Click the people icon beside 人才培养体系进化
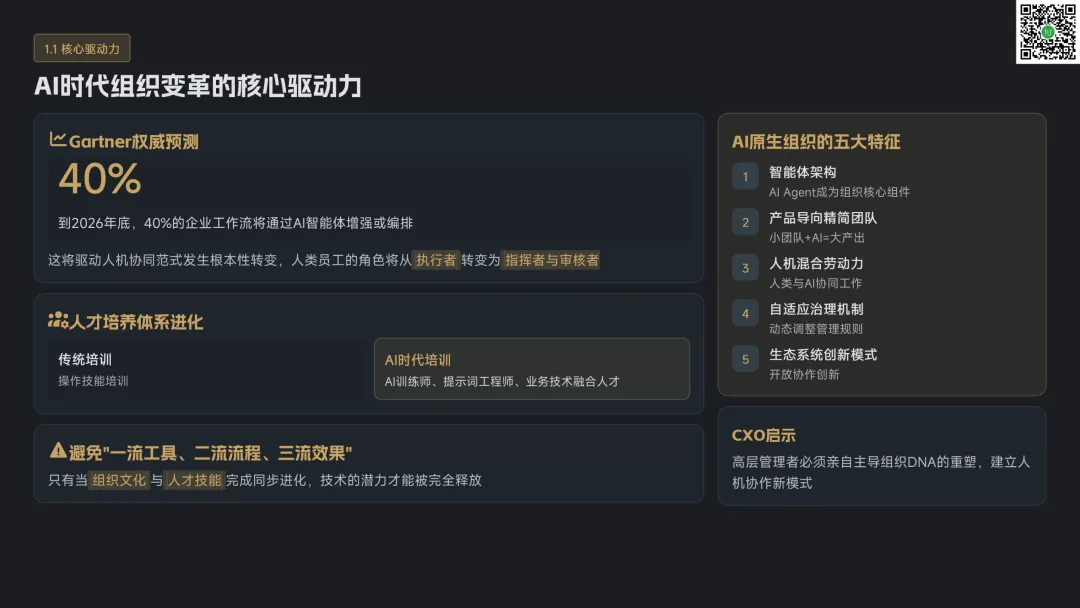Viewport: 1080px width, 608px height. click(x=57, y=321)
